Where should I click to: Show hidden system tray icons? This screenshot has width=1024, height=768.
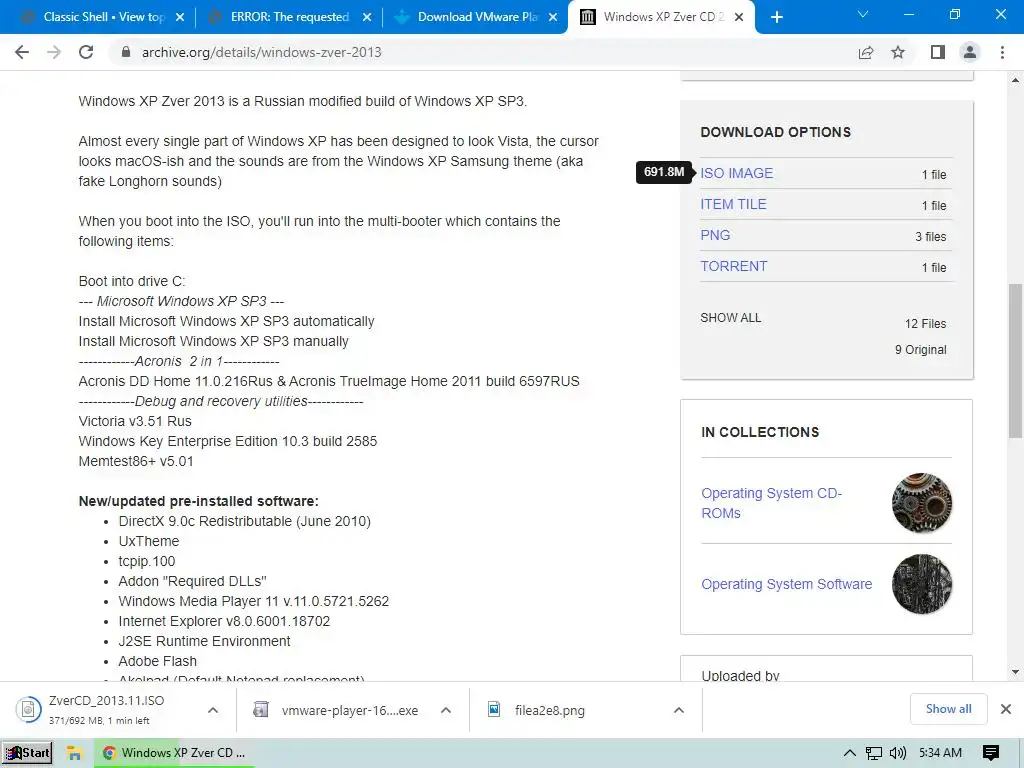click(x=850, y=753)
